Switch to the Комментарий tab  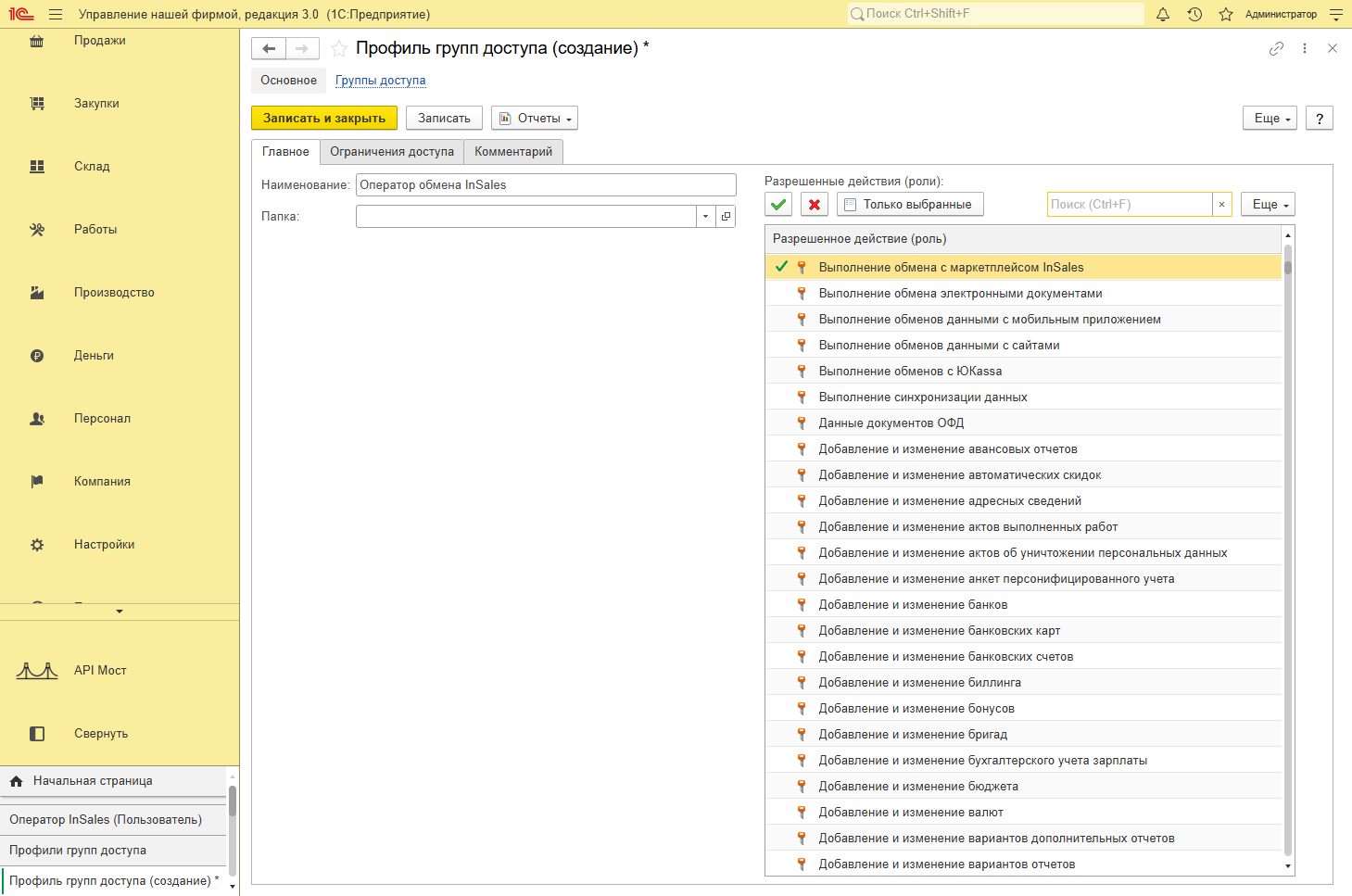click(x=513, y=152)
